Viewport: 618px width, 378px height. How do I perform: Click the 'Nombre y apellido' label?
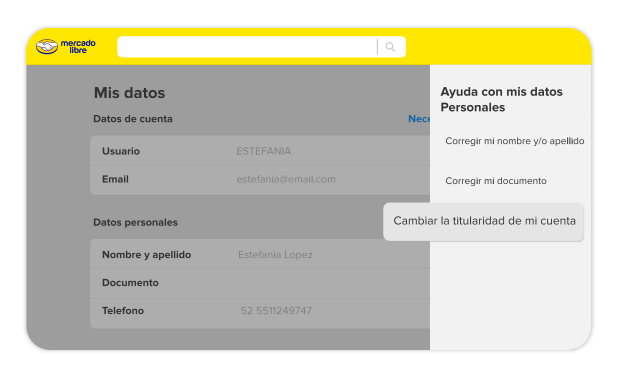click(146, 255)
